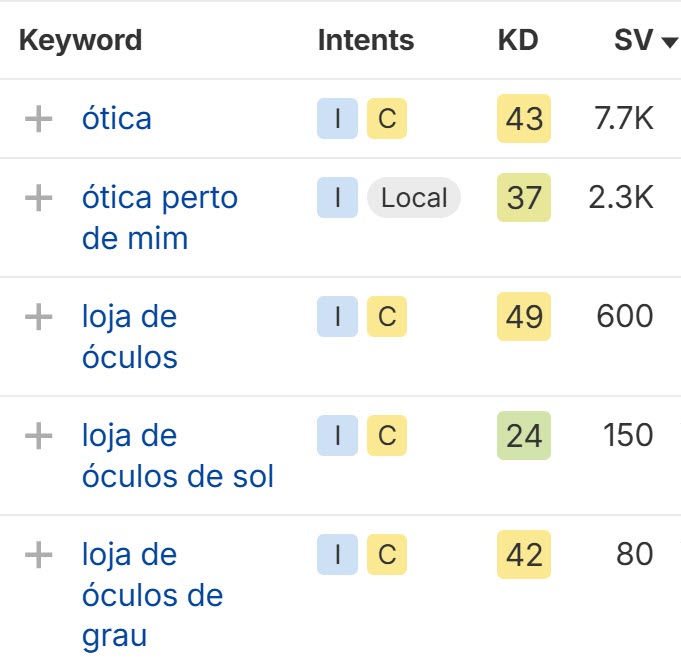Click the KD 43 yellow score badge
Viewport: 681px width, 667px height.
524,119
